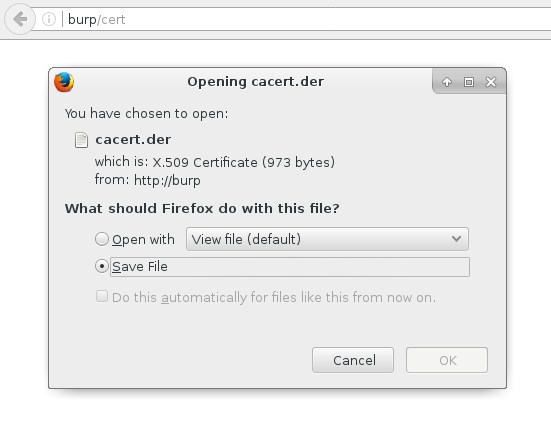
Task: Open the site information icon beside burp/cert
Action: point(49,19)
